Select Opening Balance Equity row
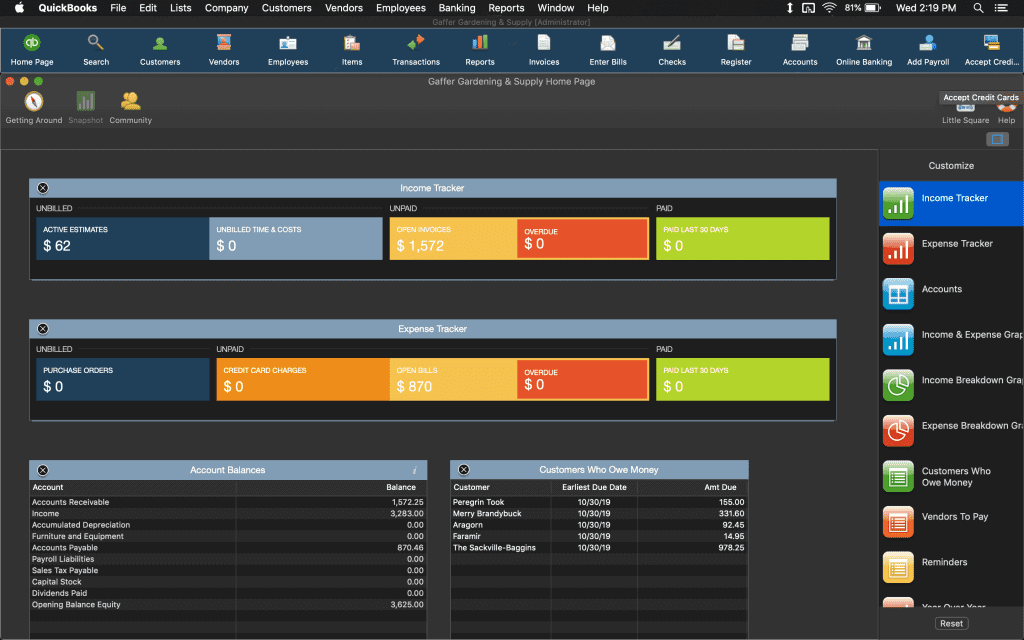Screen dimensions: 1024x640 point(228,605)
